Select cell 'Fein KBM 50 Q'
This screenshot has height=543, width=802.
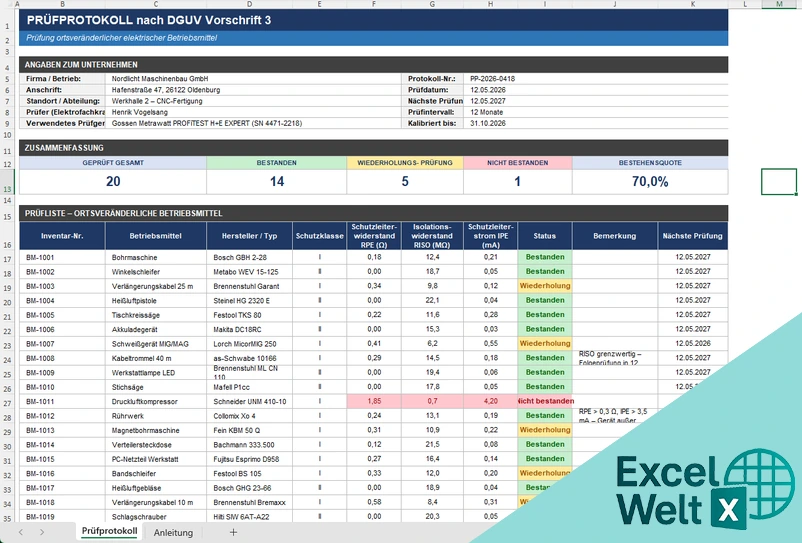(249, 430)
